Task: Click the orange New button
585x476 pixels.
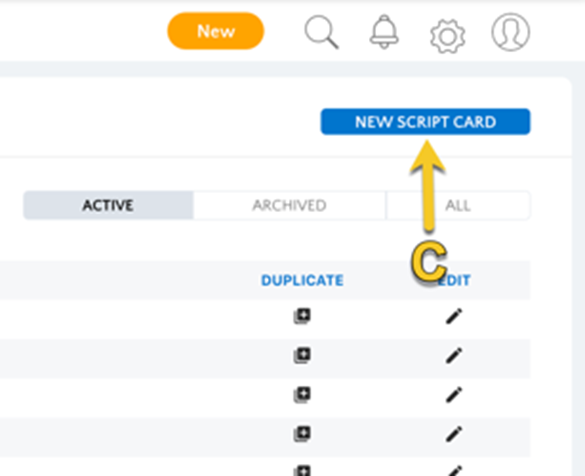Action: [216, 31]
